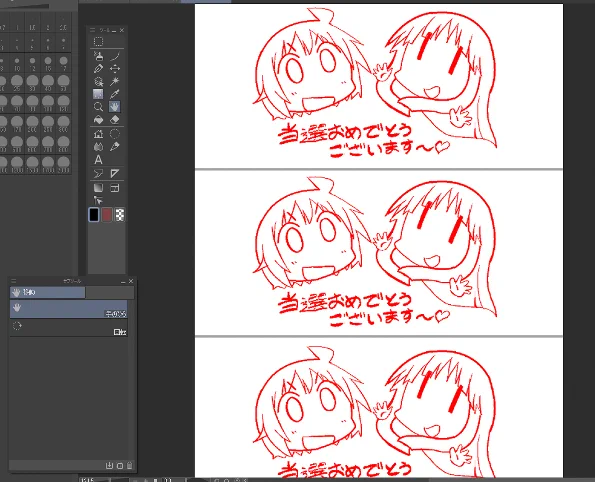
Task: Select the rectangular Selection tool
Action: click(98, 41)
